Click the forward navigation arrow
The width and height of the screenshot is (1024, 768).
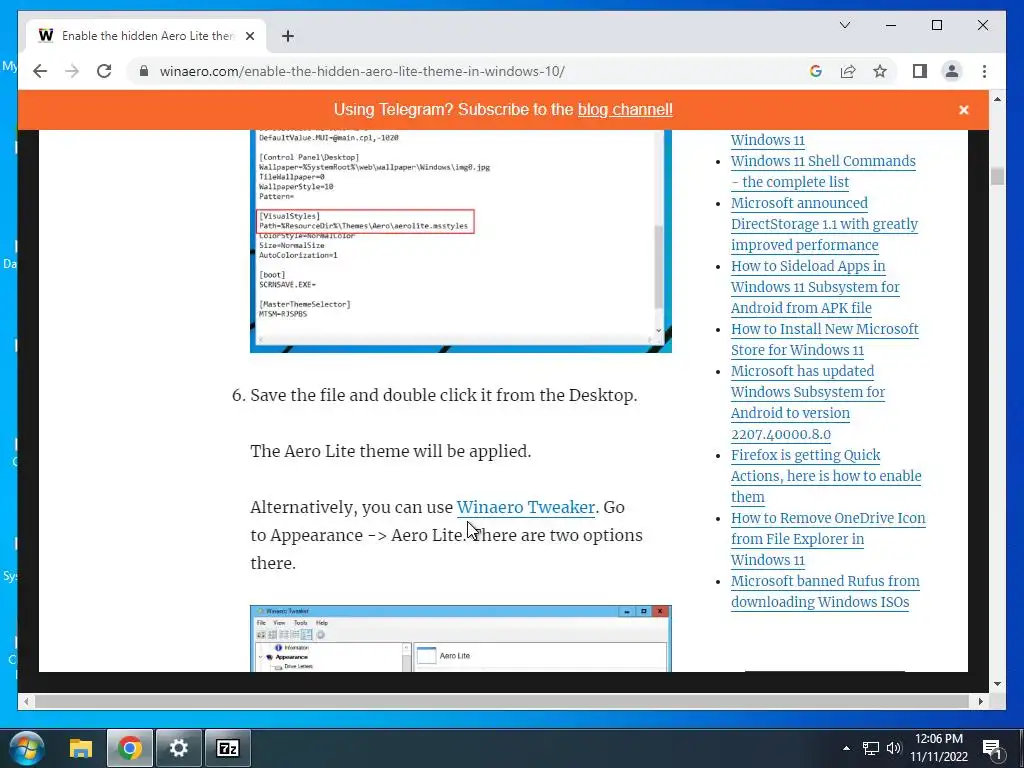click(72, 71)
